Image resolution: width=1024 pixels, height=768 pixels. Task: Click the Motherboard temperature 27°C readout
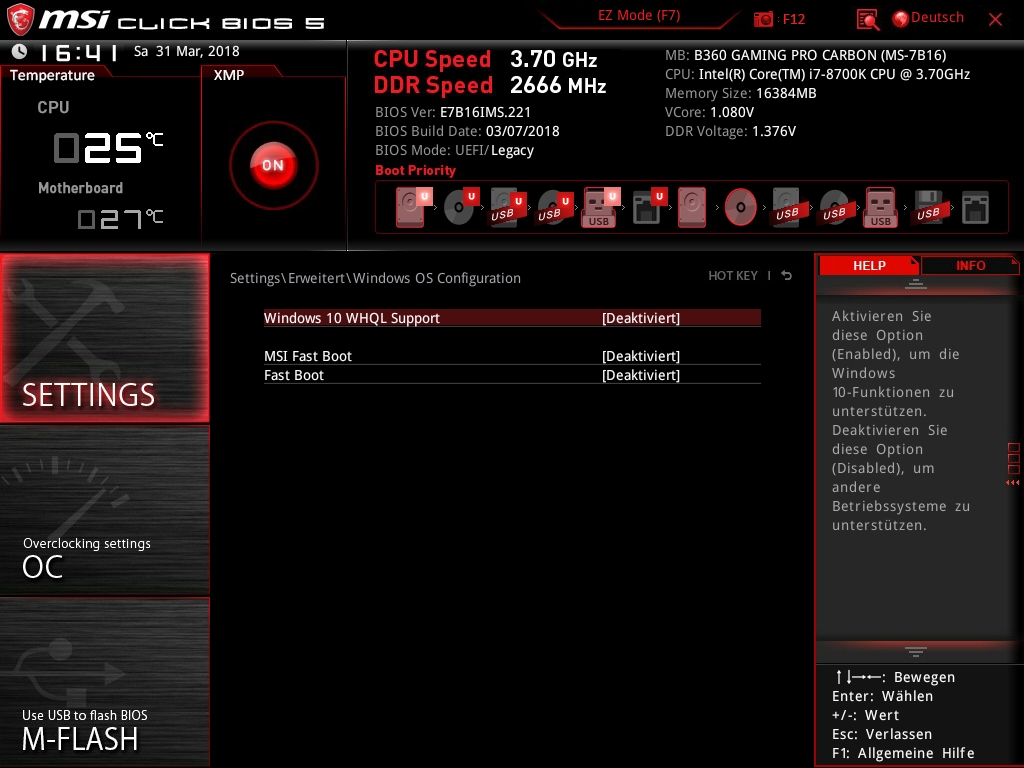120,219
